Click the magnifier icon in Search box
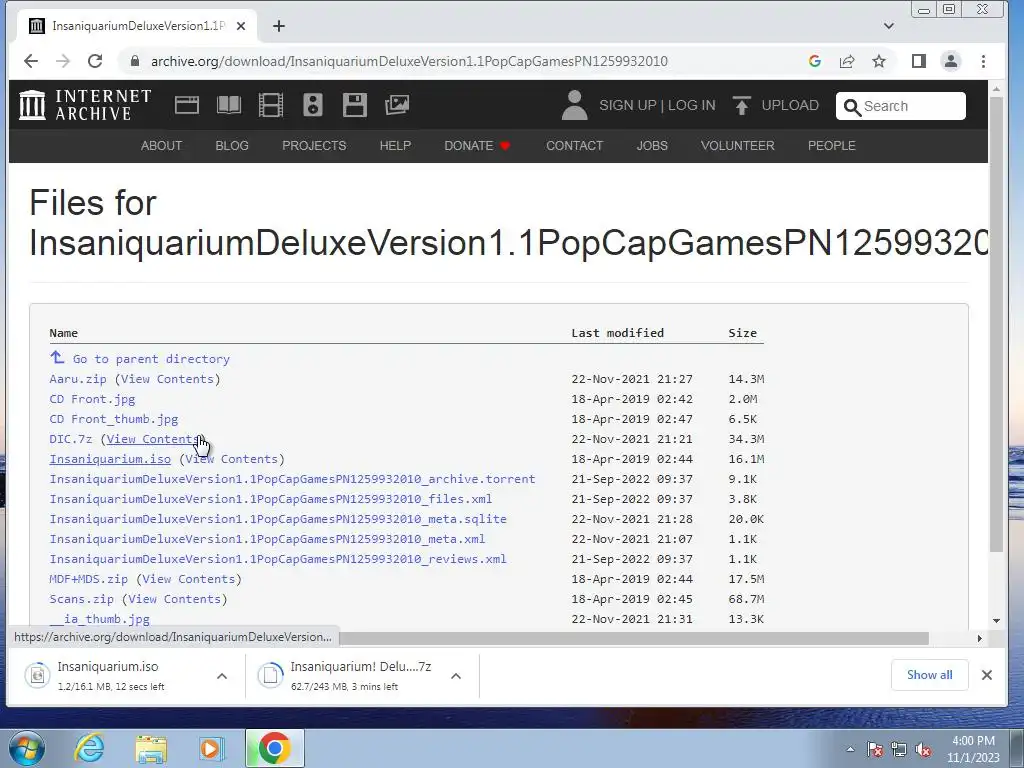Screen dimensions: 1024x768 (852, 106)
